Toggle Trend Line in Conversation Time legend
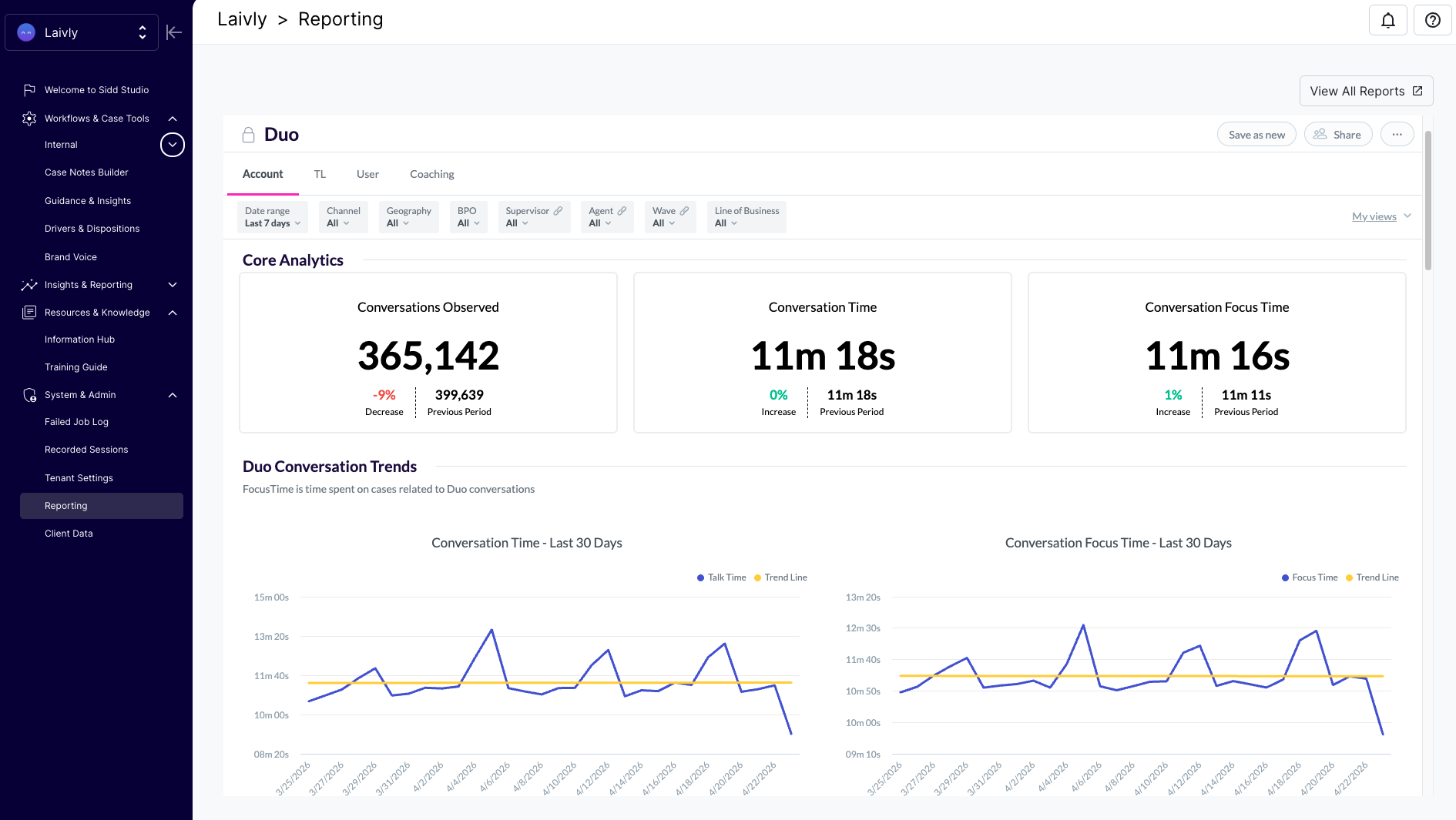1456x820 pixels. coord(780,577)
